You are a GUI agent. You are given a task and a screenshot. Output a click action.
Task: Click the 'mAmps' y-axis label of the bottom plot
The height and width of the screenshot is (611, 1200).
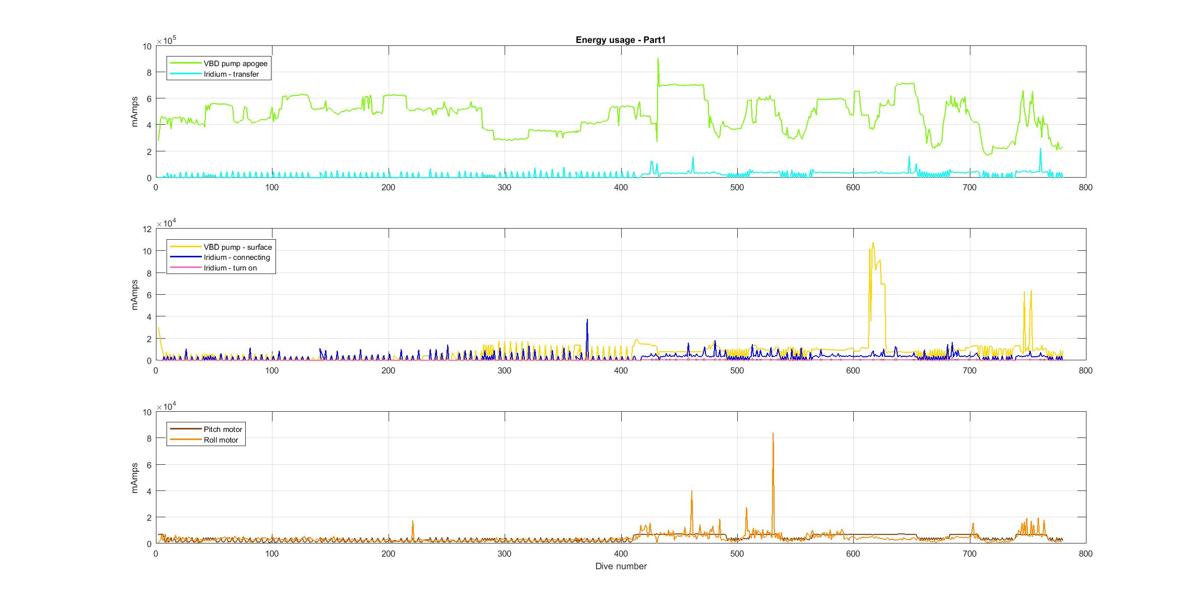click(136, 478)
